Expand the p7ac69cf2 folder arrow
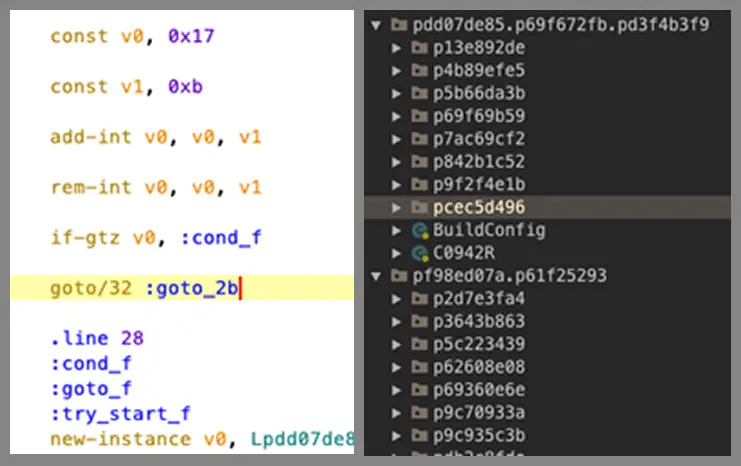Image resolution: width=741 pixels, height=466 pixels. [396, 139]
